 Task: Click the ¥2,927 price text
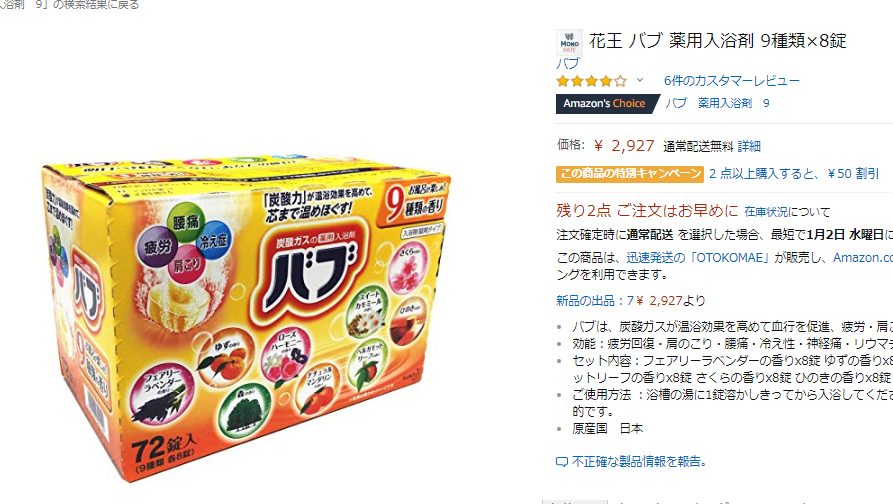pyautogui.click(x=624, y=146)
